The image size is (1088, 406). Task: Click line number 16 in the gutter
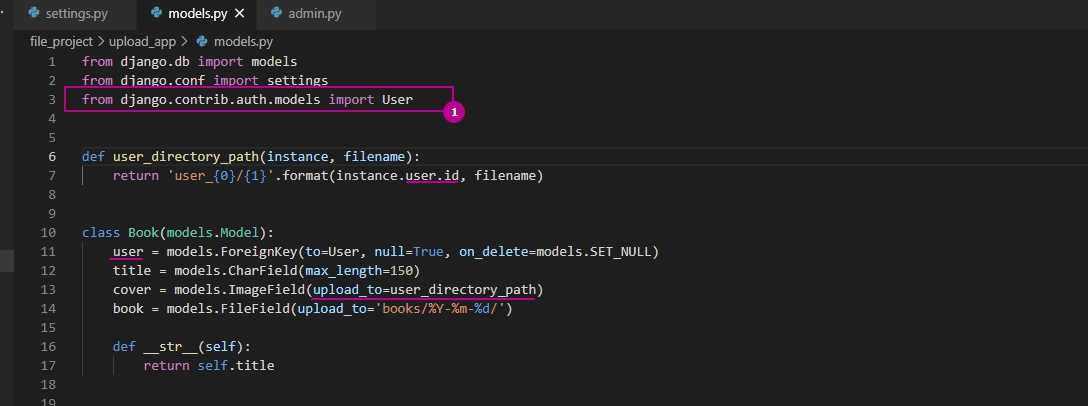coord(48,347)
